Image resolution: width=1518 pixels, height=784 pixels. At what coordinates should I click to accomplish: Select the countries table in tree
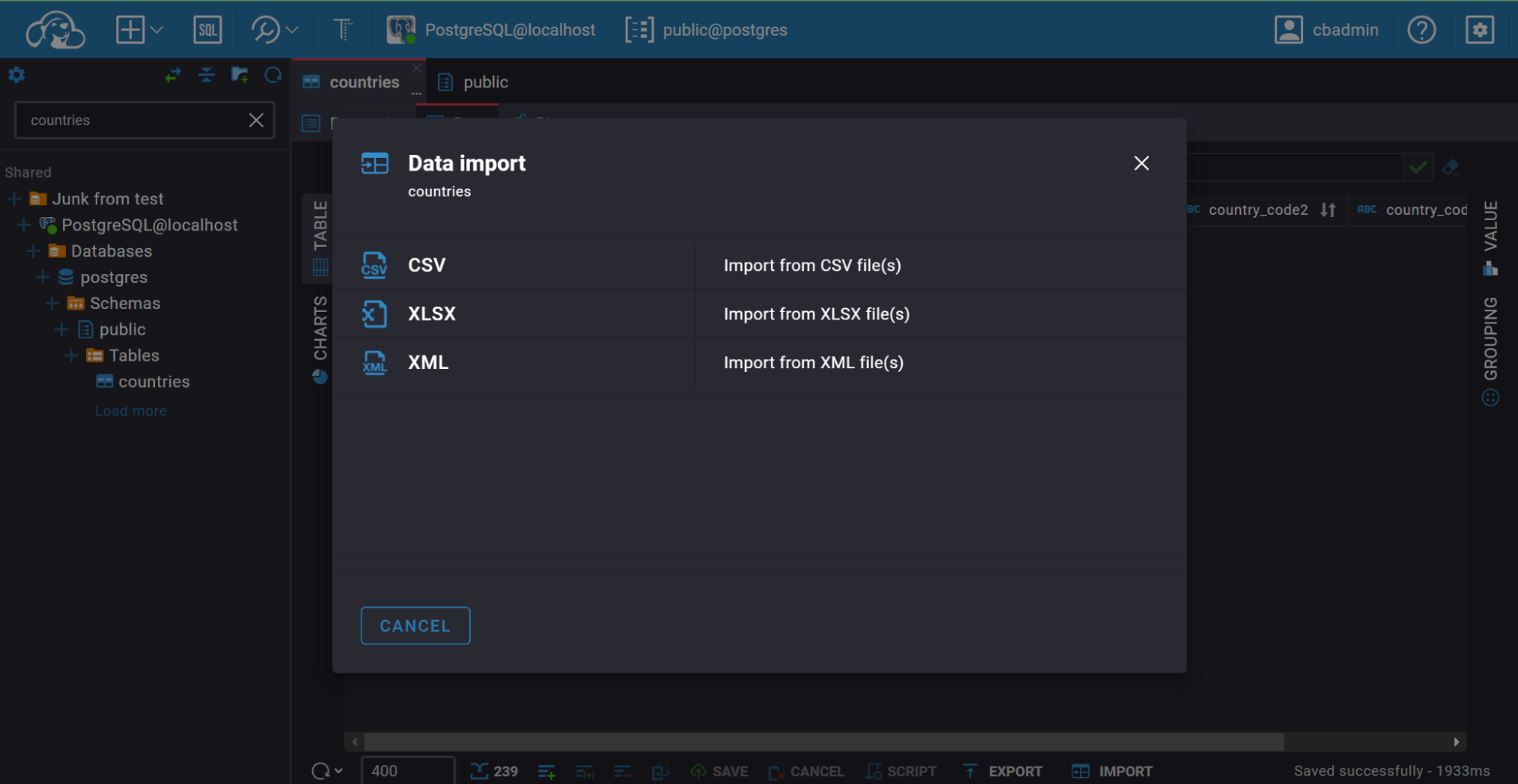click(143, 382)
